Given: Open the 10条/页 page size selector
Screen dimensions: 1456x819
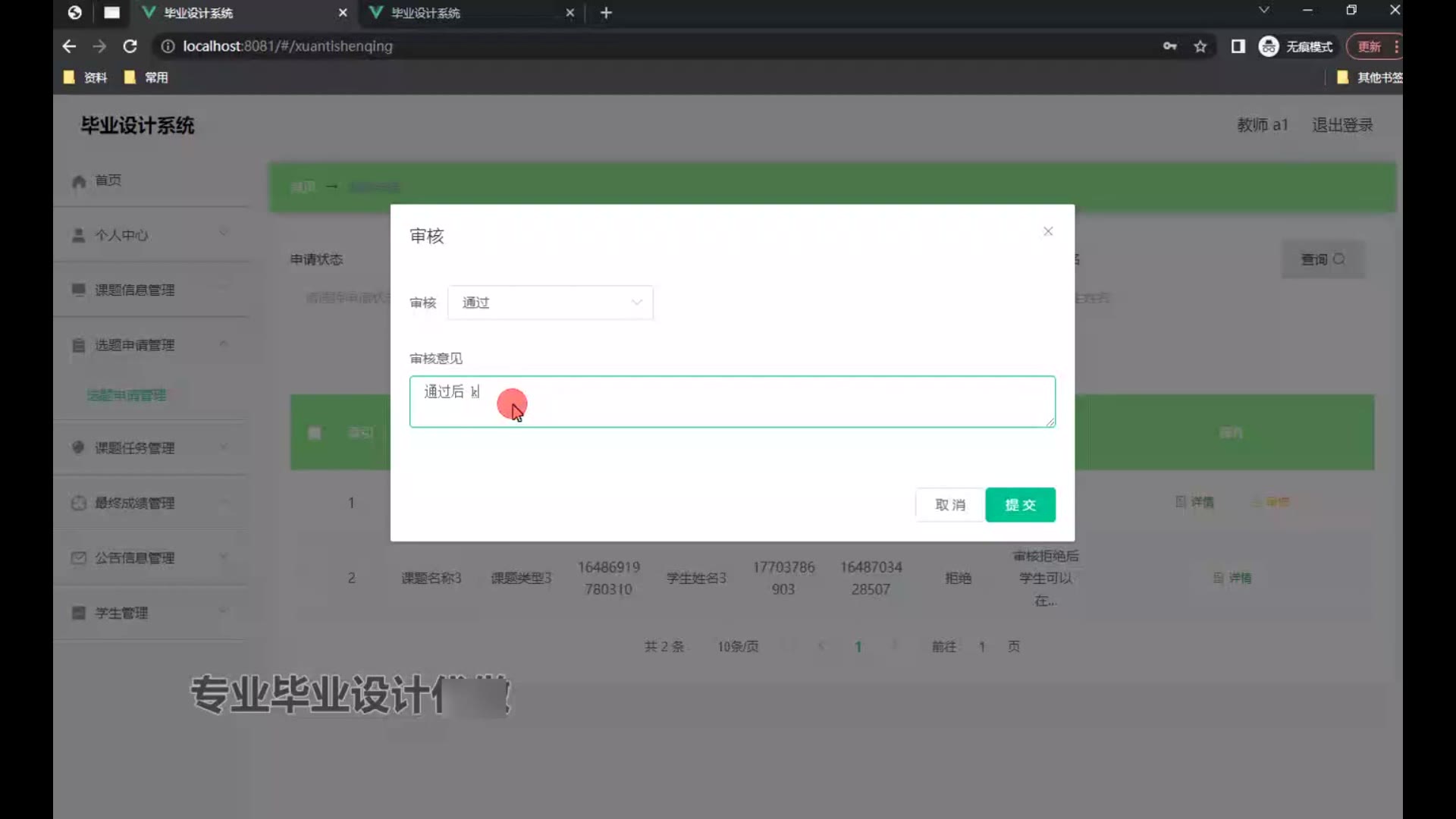Looking at the screenshot, I should point(738,647).
